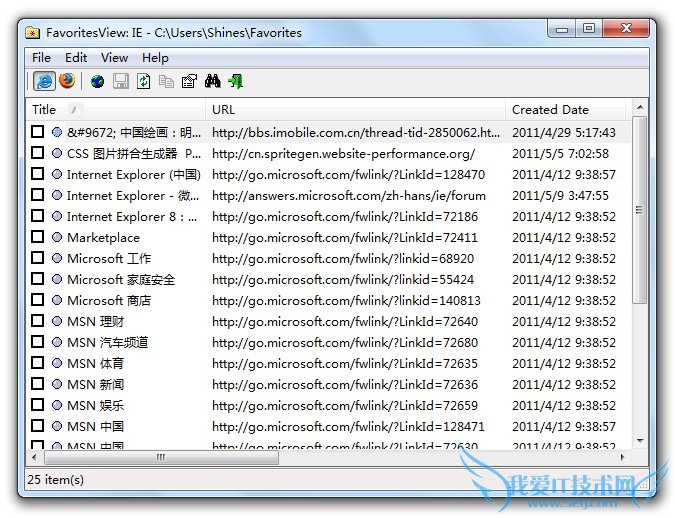This screenshot has height=518, width=675.
Task: Open the View menu
Action: point(115,58)
